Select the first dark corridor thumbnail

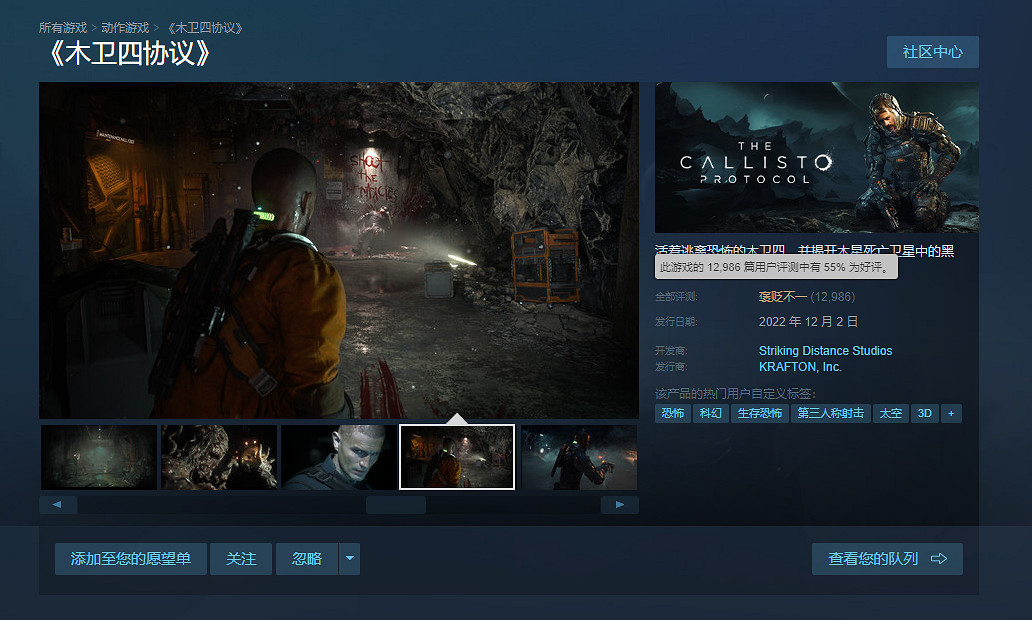pyautogui.click(x=99, y=457)
